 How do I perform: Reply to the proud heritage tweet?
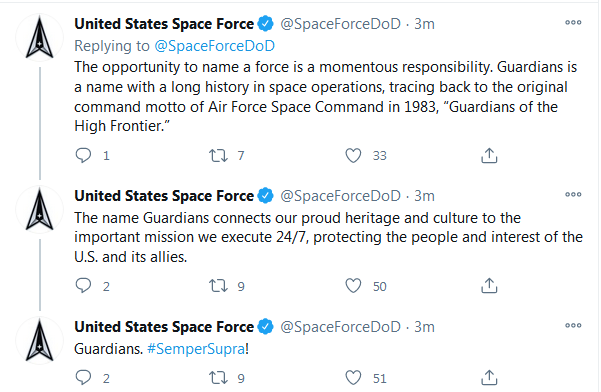click(83, 286)
